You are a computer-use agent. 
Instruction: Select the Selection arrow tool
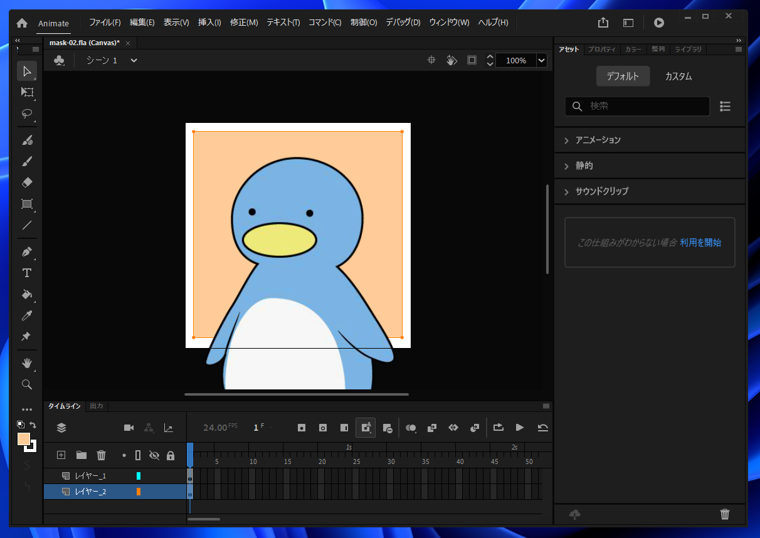27,72
